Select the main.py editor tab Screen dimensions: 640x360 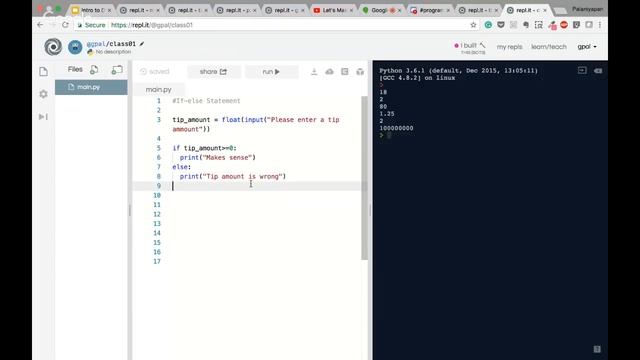click(158, 89)
